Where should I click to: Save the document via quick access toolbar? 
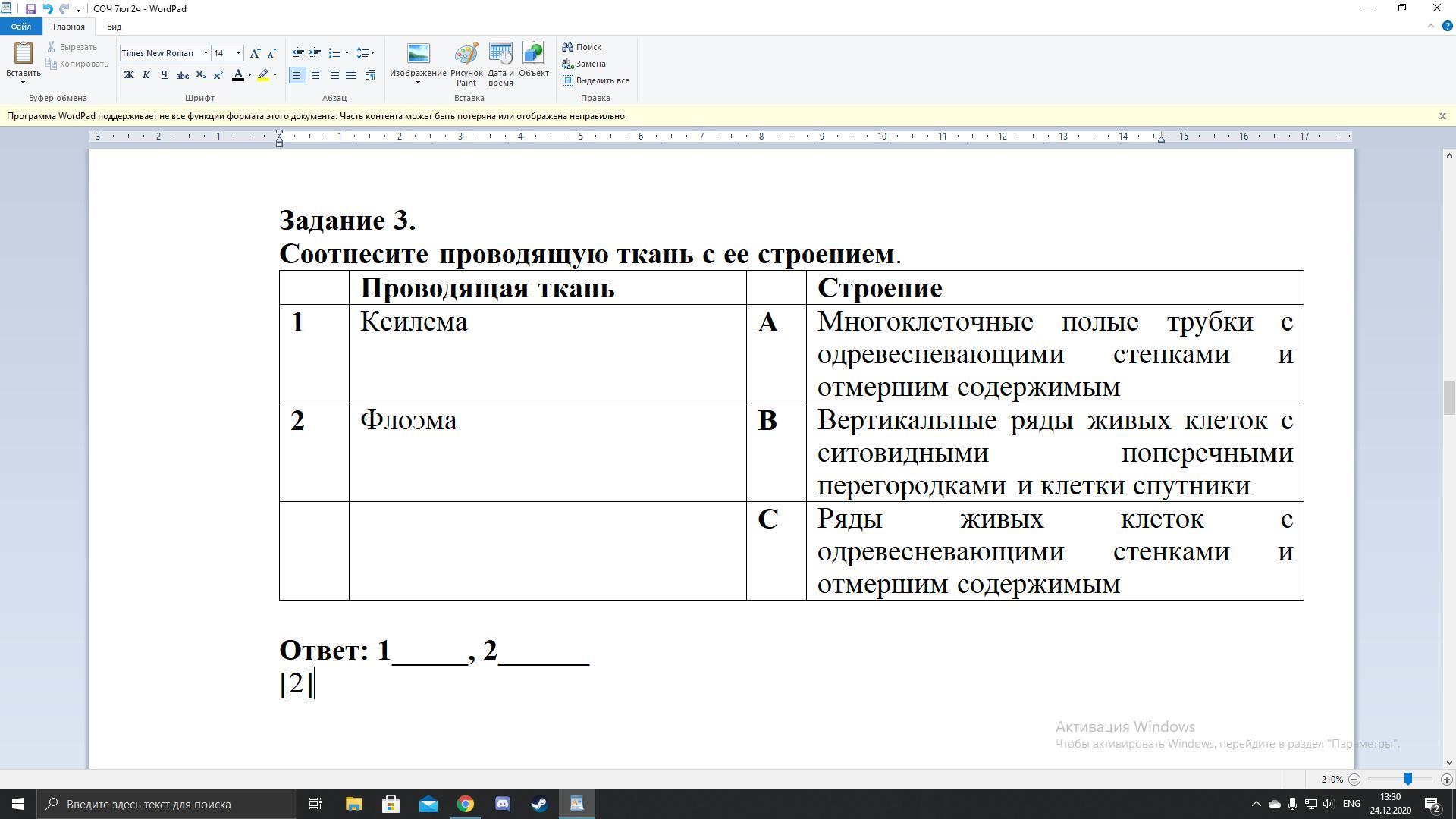tap(30, 9)
